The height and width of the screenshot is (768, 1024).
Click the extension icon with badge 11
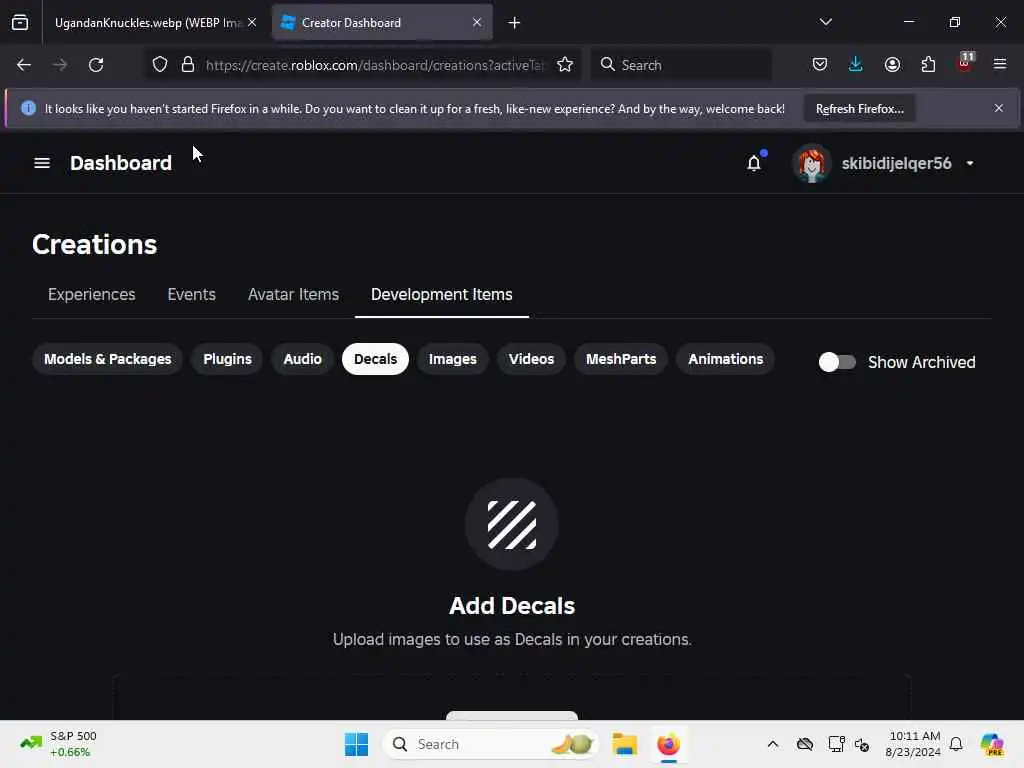tap(965, 63)
